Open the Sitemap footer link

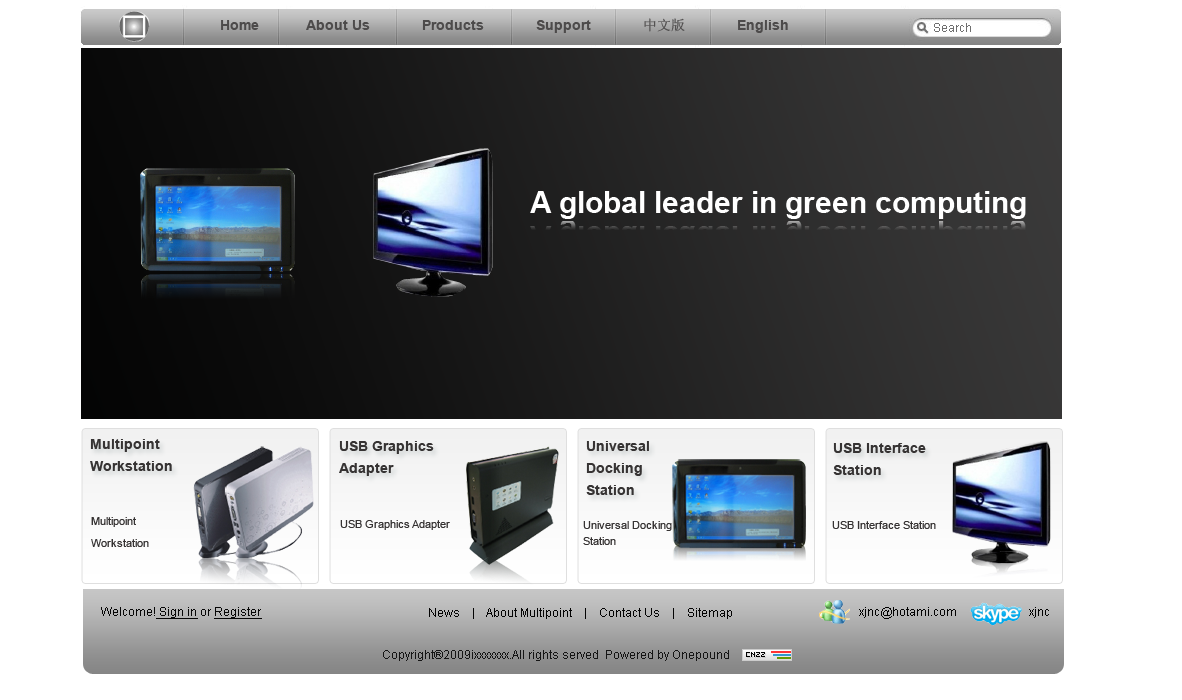[709, 613]
